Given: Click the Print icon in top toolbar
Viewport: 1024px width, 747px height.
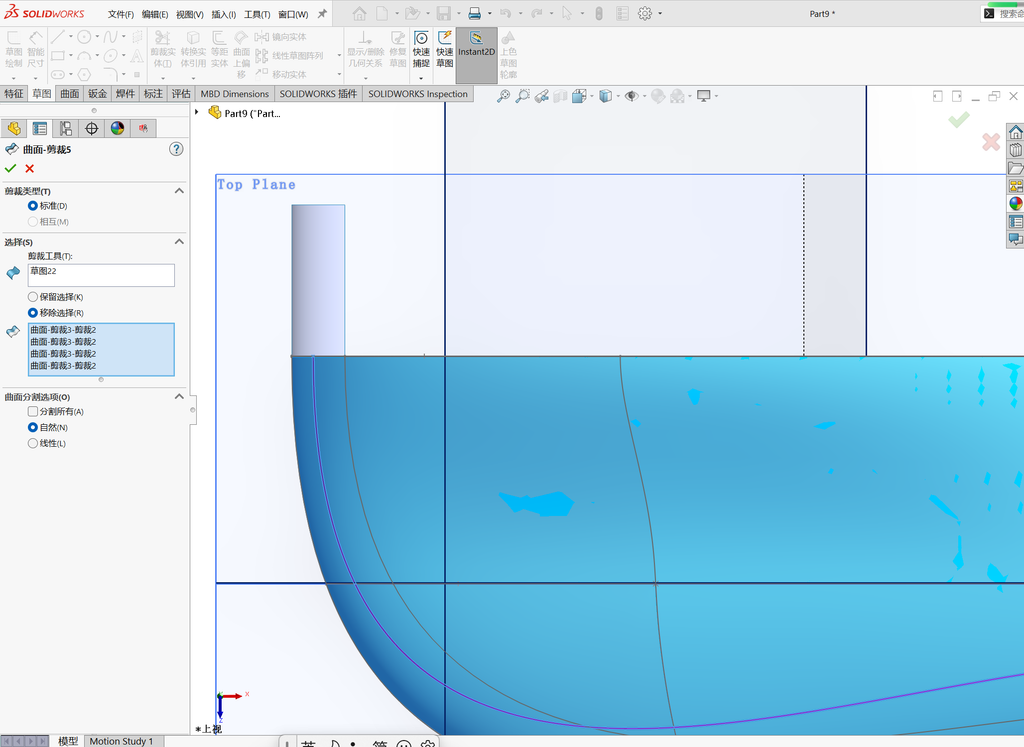Looking at the screenshot, I should pyautogui.click(x=475, y=13).
